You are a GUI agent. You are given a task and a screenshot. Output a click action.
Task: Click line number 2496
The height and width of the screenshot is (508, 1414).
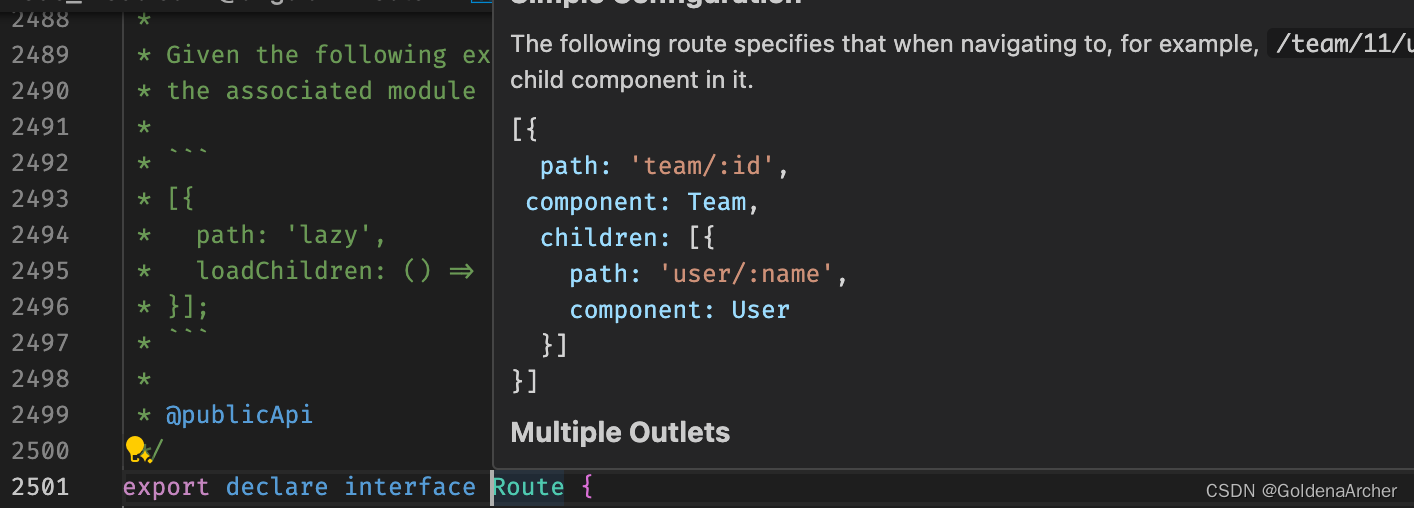tap(40, 307)
